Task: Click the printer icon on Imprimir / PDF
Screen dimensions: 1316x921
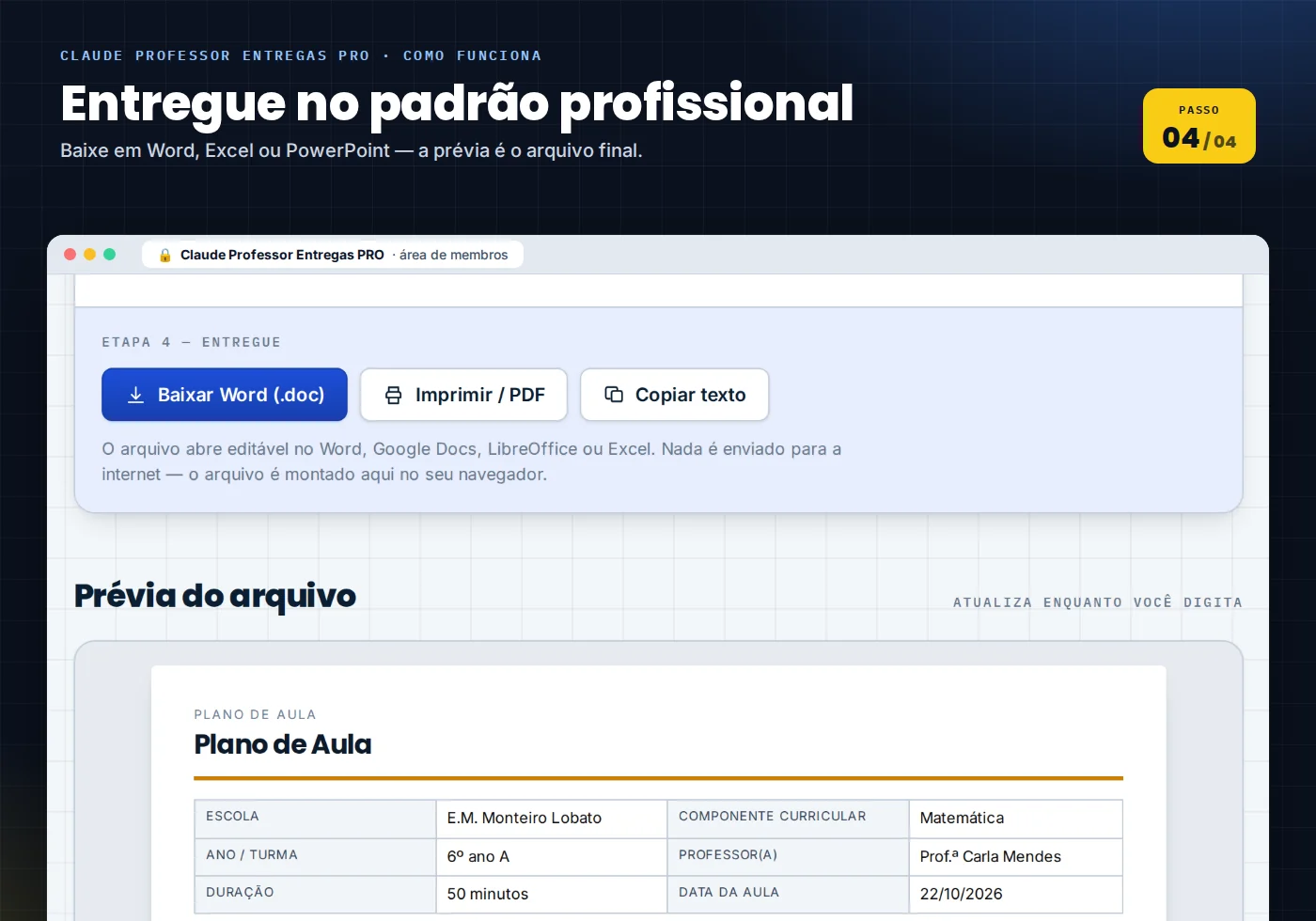Action: [394, 395]
